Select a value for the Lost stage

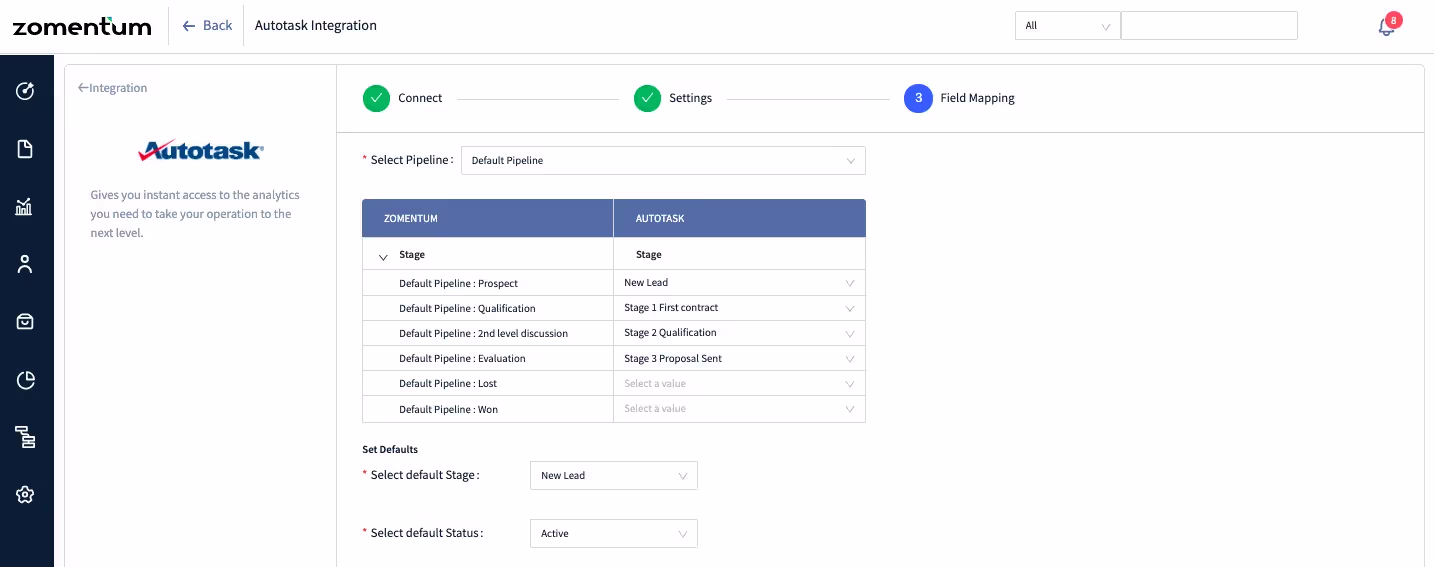click(739, 384)
